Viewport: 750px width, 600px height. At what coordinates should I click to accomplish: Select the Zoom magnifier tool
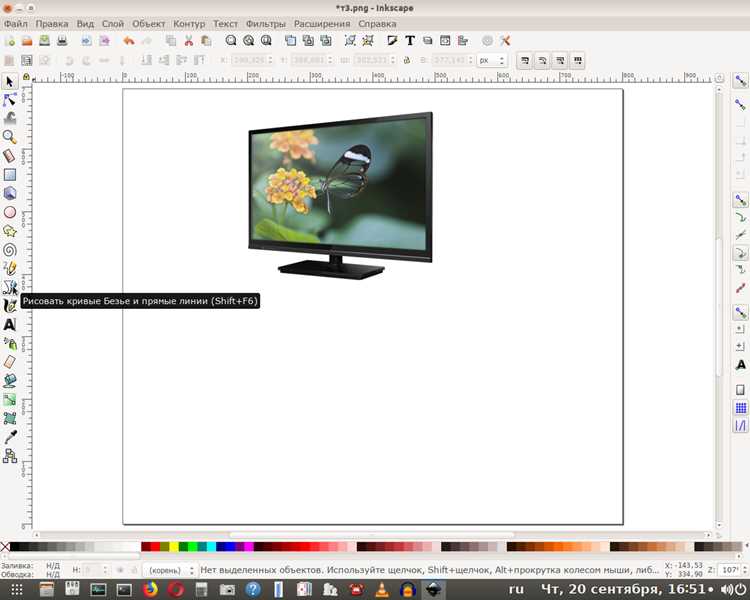[10, 137]
